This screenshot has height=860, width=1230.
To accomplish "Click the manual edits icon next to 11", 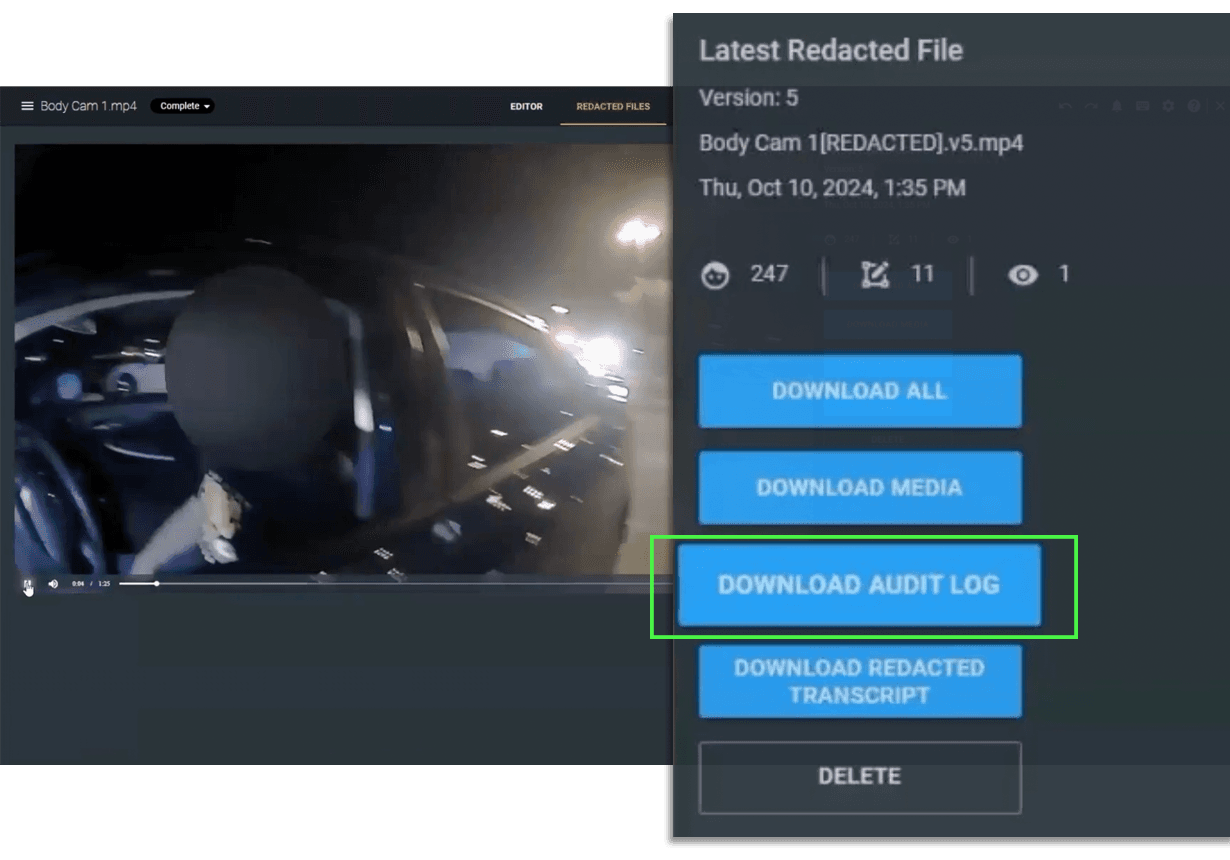I will [875, 275].
